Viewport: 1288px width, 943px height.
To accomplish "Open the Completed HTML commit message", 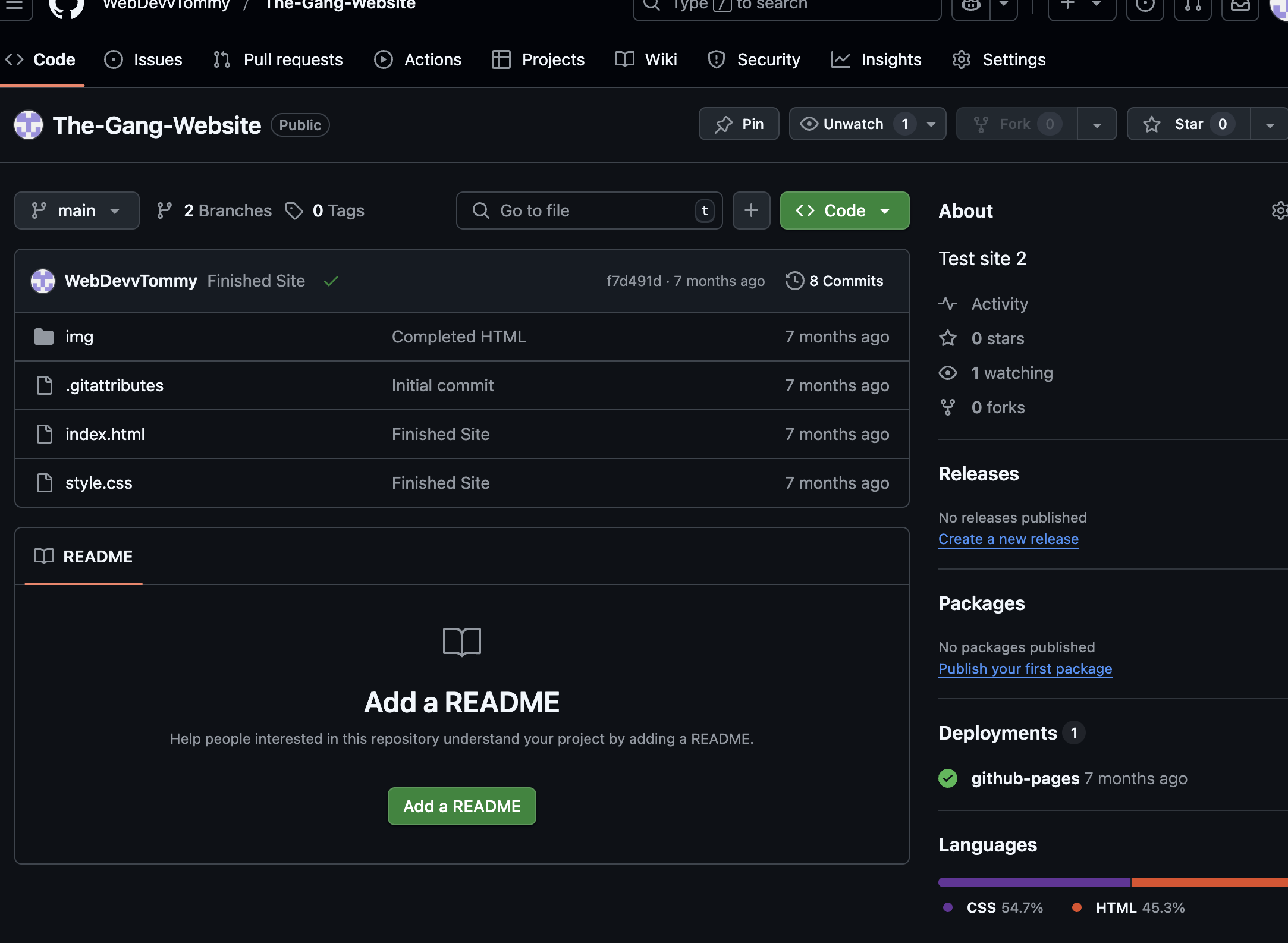I will pos(459,337).
